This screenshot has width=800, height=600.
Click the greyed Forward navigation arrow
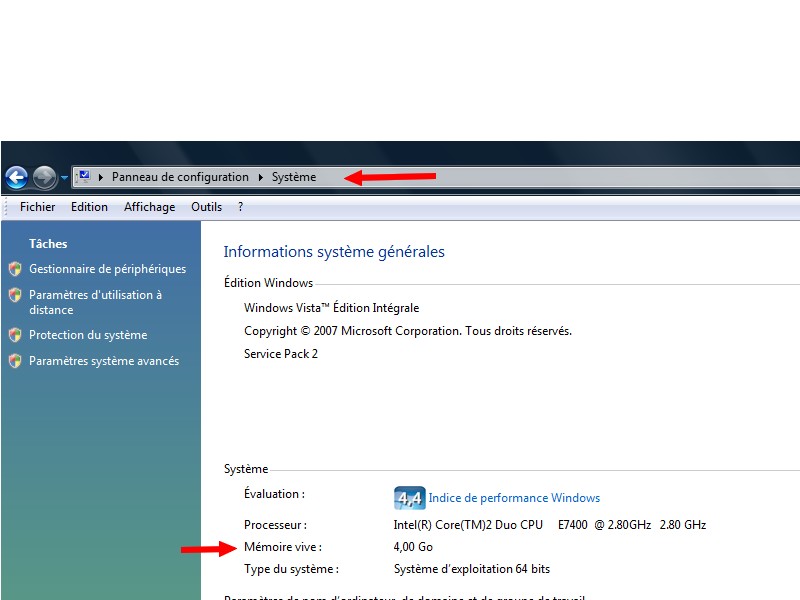pyautogui.click(x=44, y=178)
